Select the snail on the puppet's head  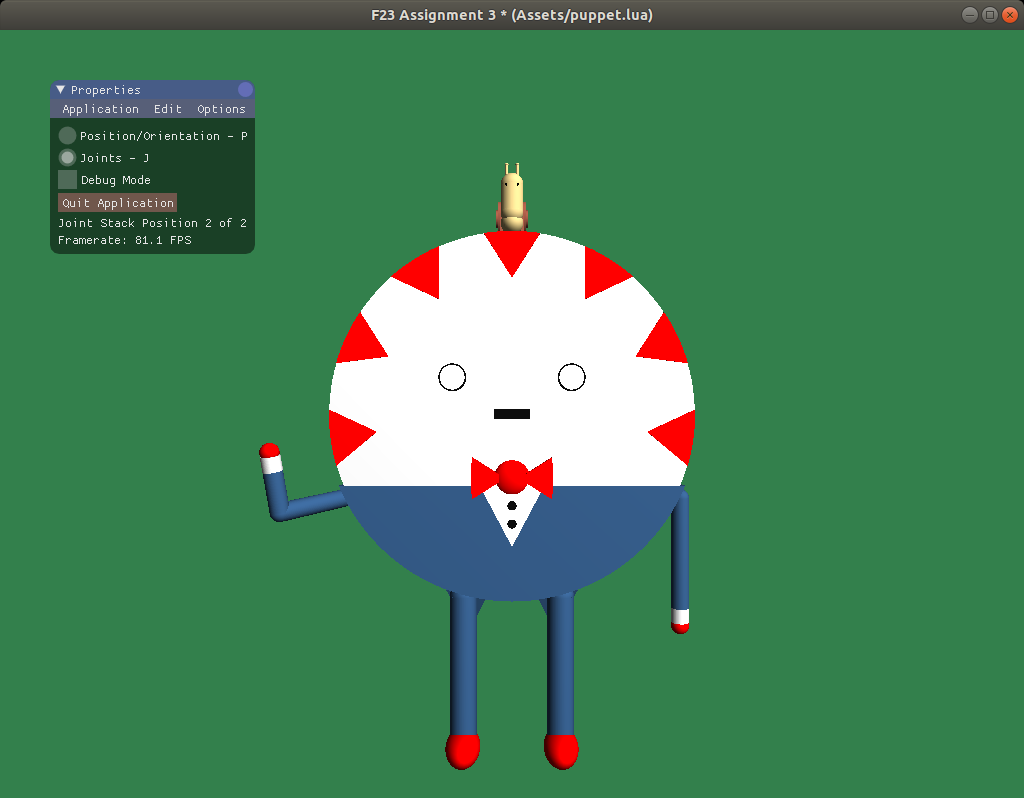[x=513, y=199]
